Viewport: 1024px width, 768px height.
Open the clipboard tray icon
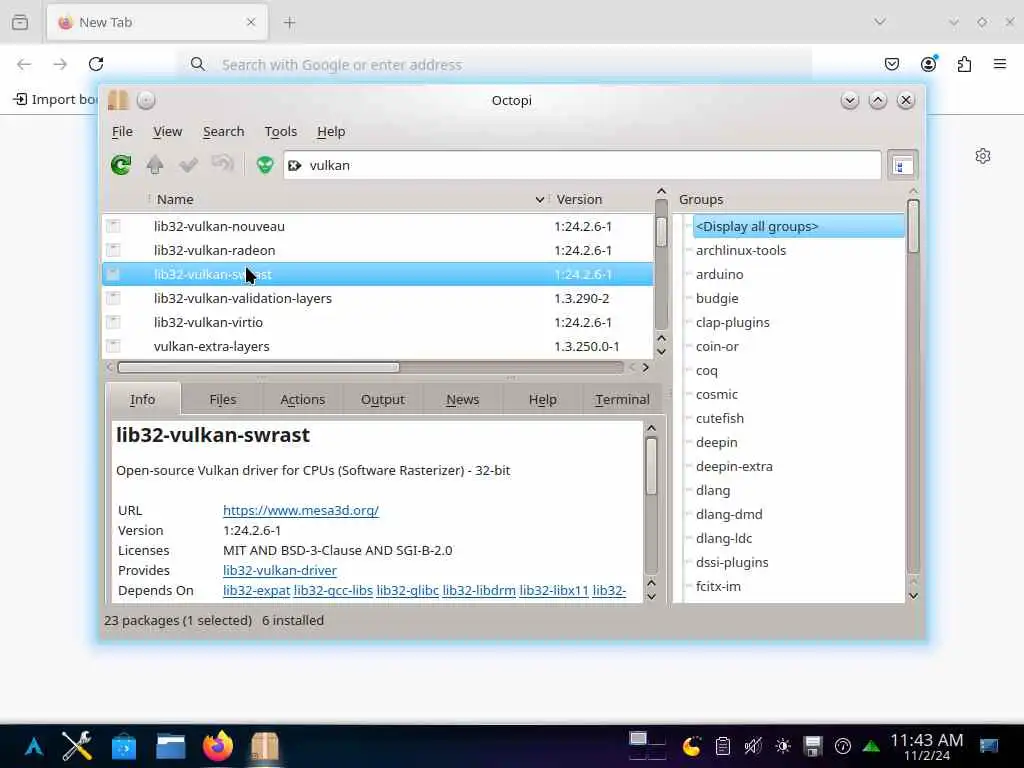click(x=722, y=746)
